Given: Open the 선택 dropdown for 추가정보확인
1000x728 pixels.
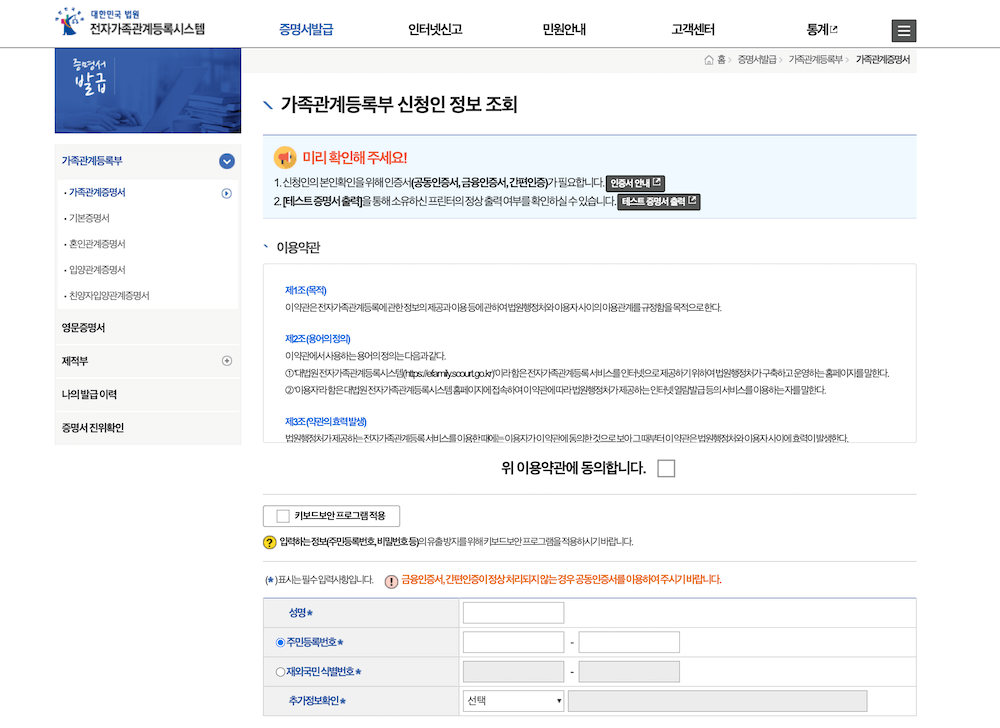Looking at the screenshot, I should (x=512, y=701).
